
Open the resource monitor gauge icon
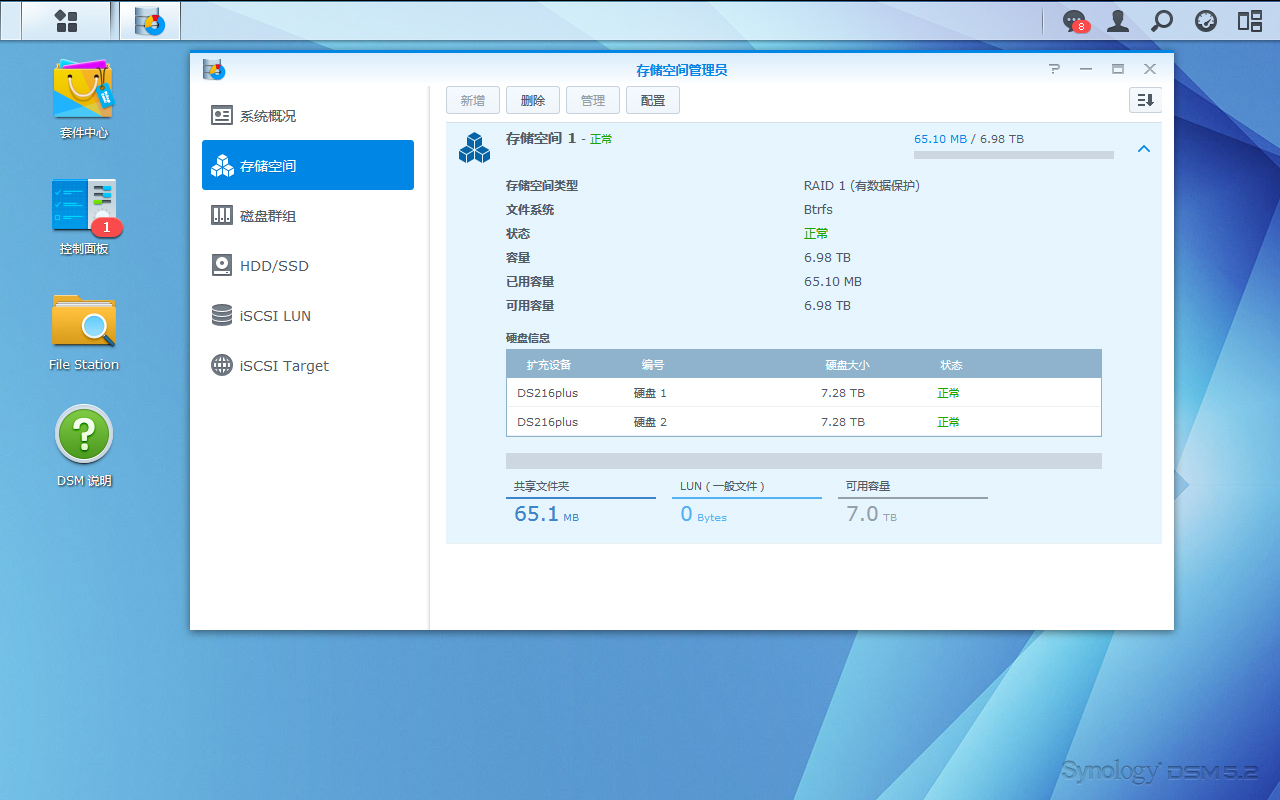(1206, 21)
